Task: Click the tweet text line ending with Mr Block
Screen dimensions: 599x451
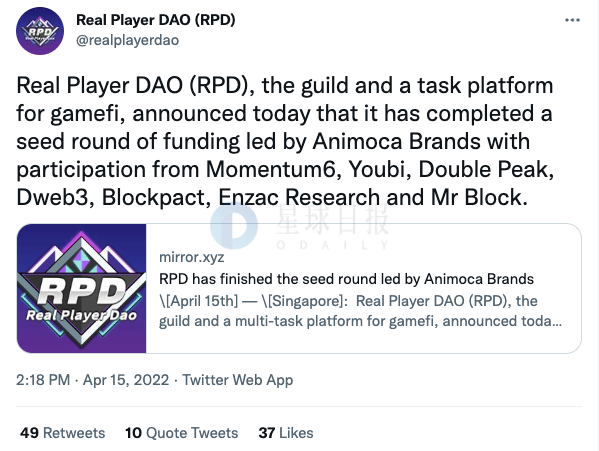Action: (272, 197)
